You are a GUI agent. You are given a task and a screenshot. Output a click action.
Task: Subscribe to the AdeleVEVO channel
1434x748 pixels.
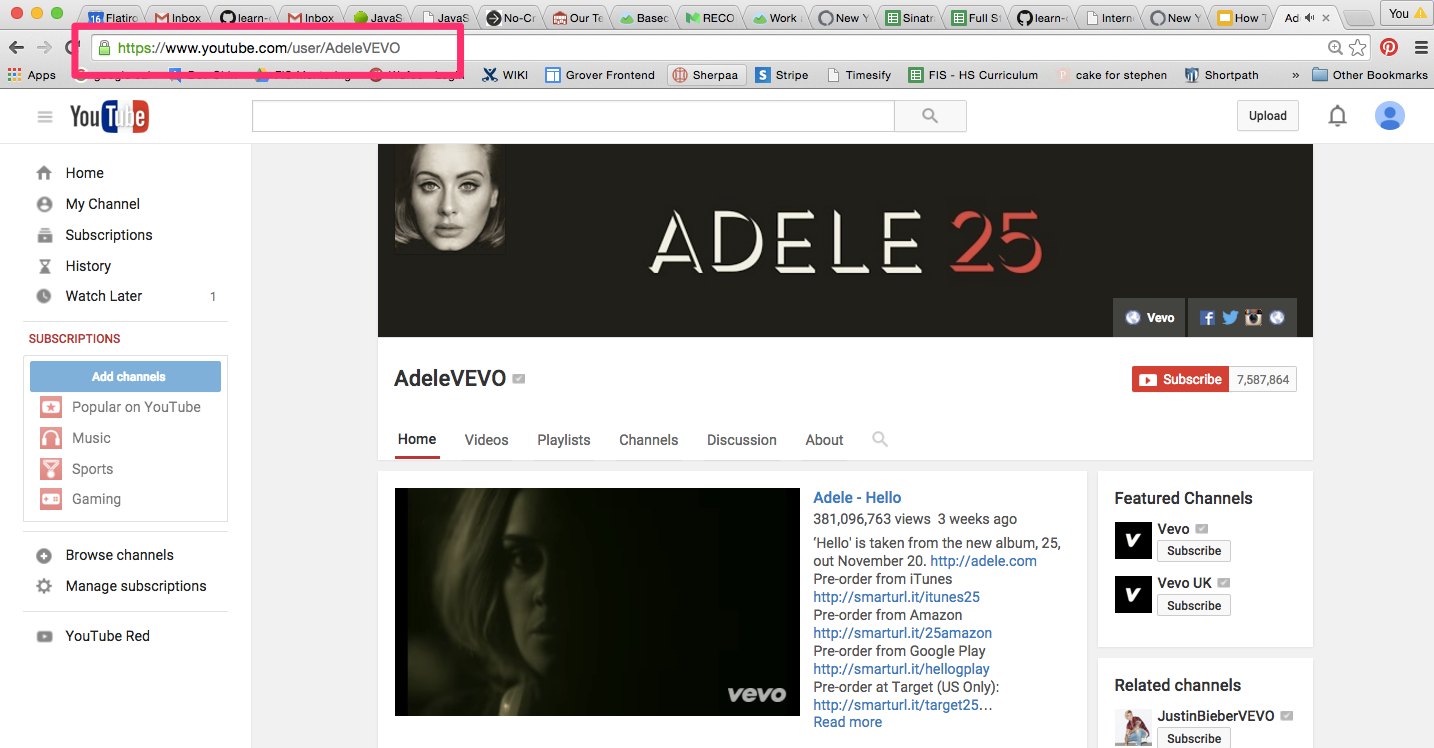point(1180,379)
